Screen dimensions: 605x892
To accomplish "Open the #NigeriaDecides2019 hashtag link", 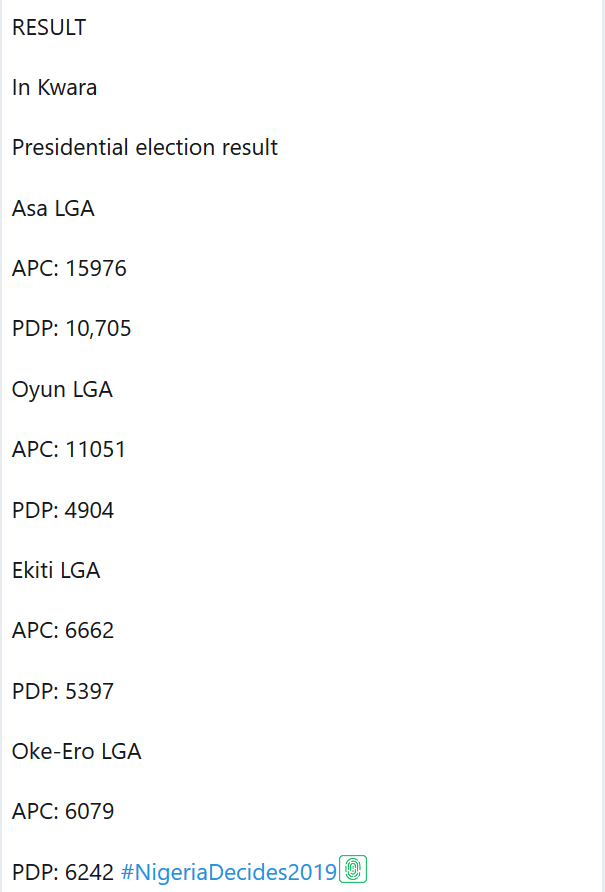I will (x=229, y=872).
